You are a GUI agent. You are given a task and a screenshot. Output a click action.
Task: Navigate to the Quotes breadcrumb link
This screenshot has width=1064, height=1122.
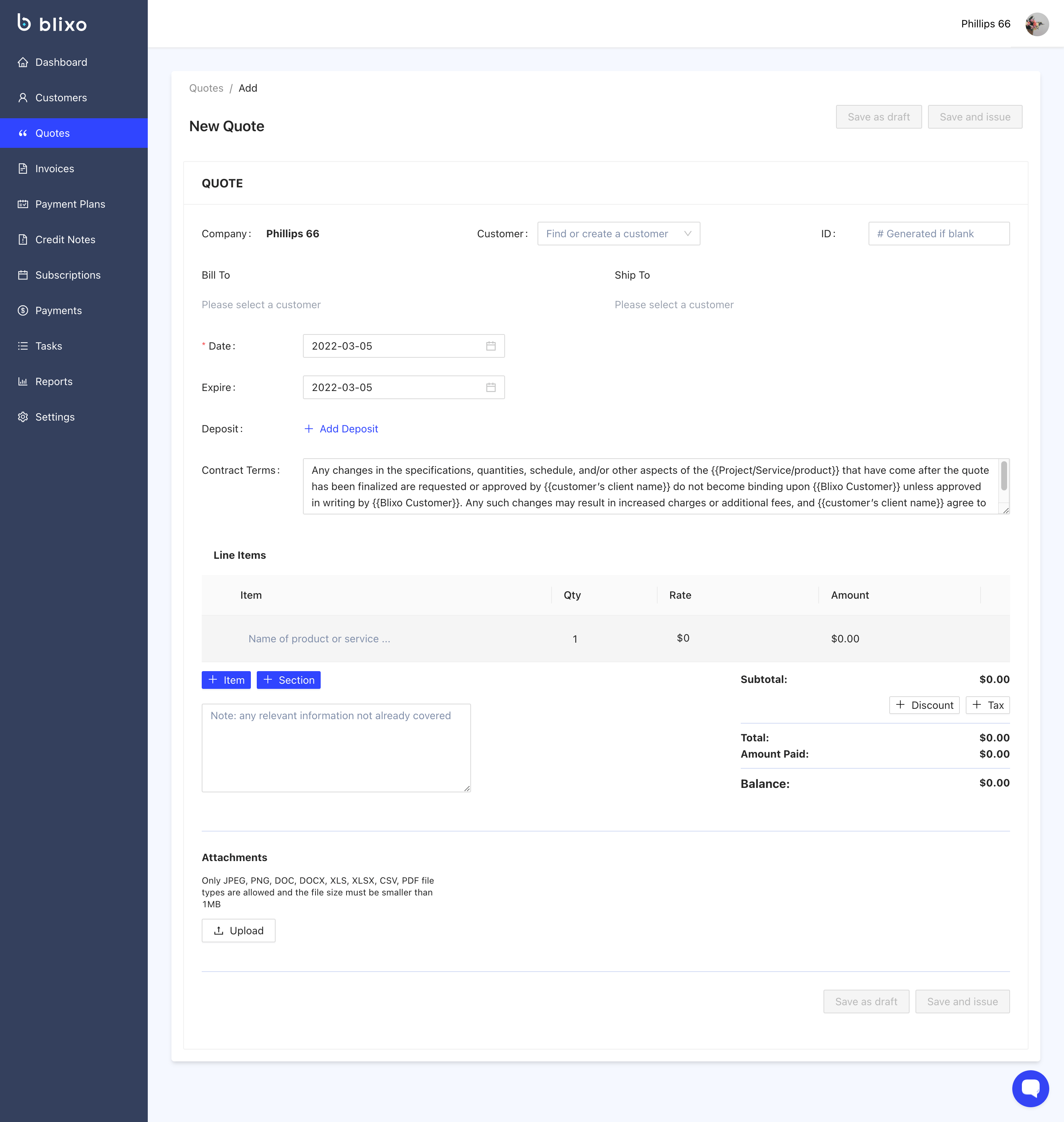click(x=206, y=88)
